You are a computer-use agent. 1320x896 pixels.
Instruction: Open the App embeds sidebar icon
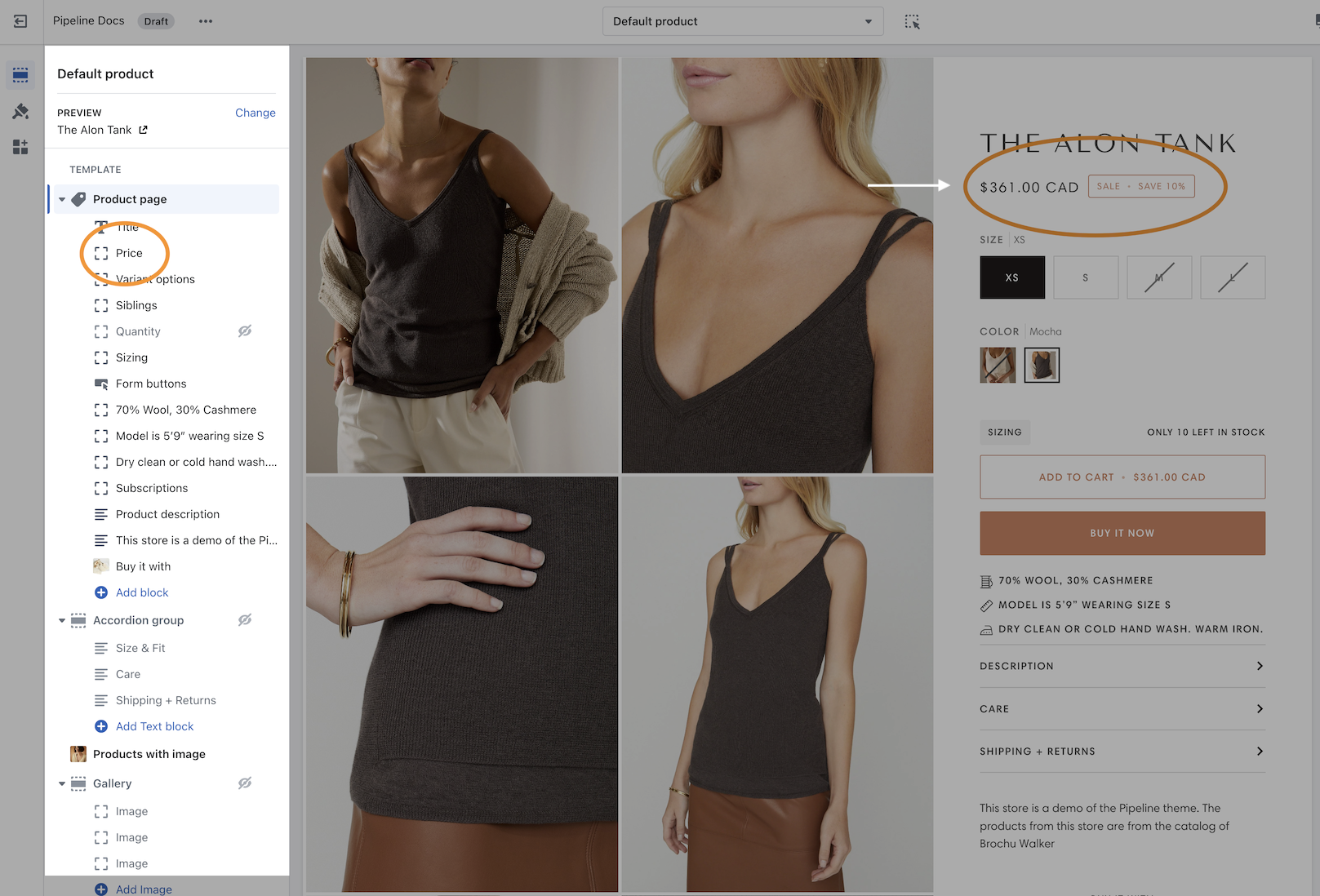click(20, 147)
